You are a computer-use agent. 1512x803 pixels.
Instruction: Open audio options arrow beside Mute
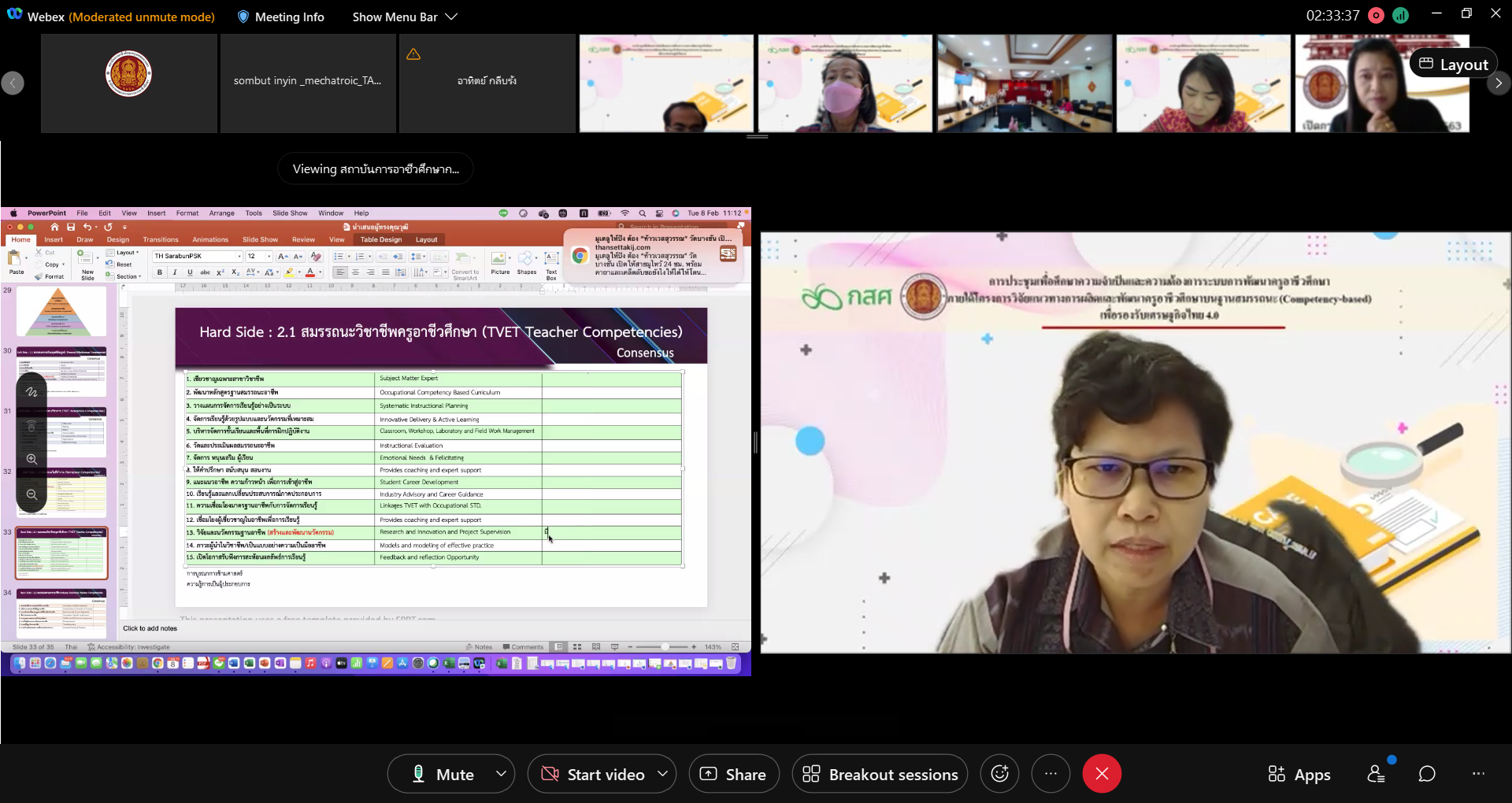[501, 774]
